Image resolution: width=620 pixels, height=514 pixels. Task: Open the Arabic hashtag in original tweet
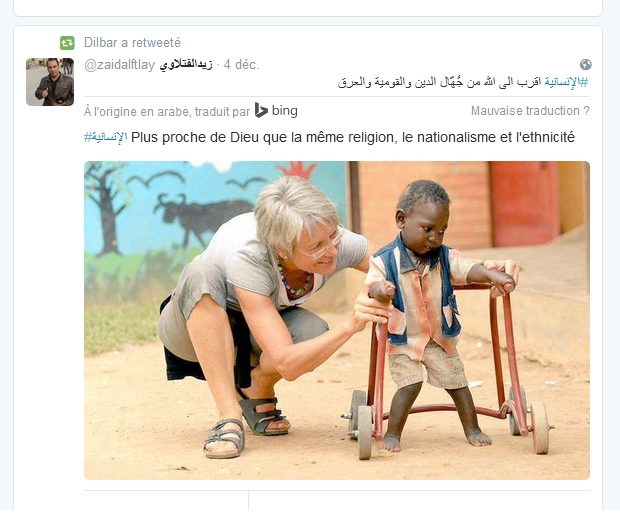coord(566,82)
